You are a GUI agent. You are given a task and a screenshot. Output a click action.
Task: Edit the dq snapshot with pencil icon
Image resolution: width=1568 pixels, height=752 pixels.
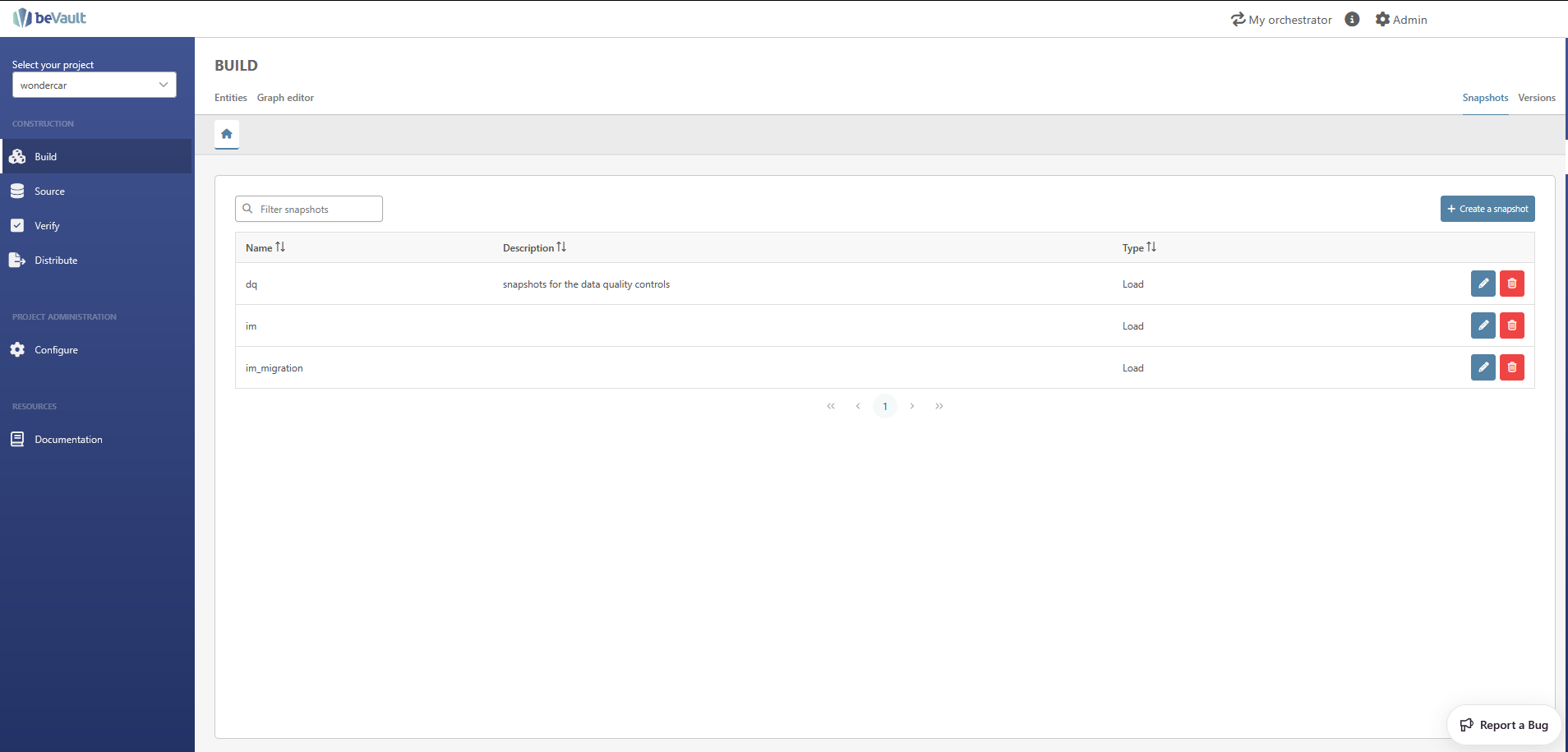pos(1483,284)
